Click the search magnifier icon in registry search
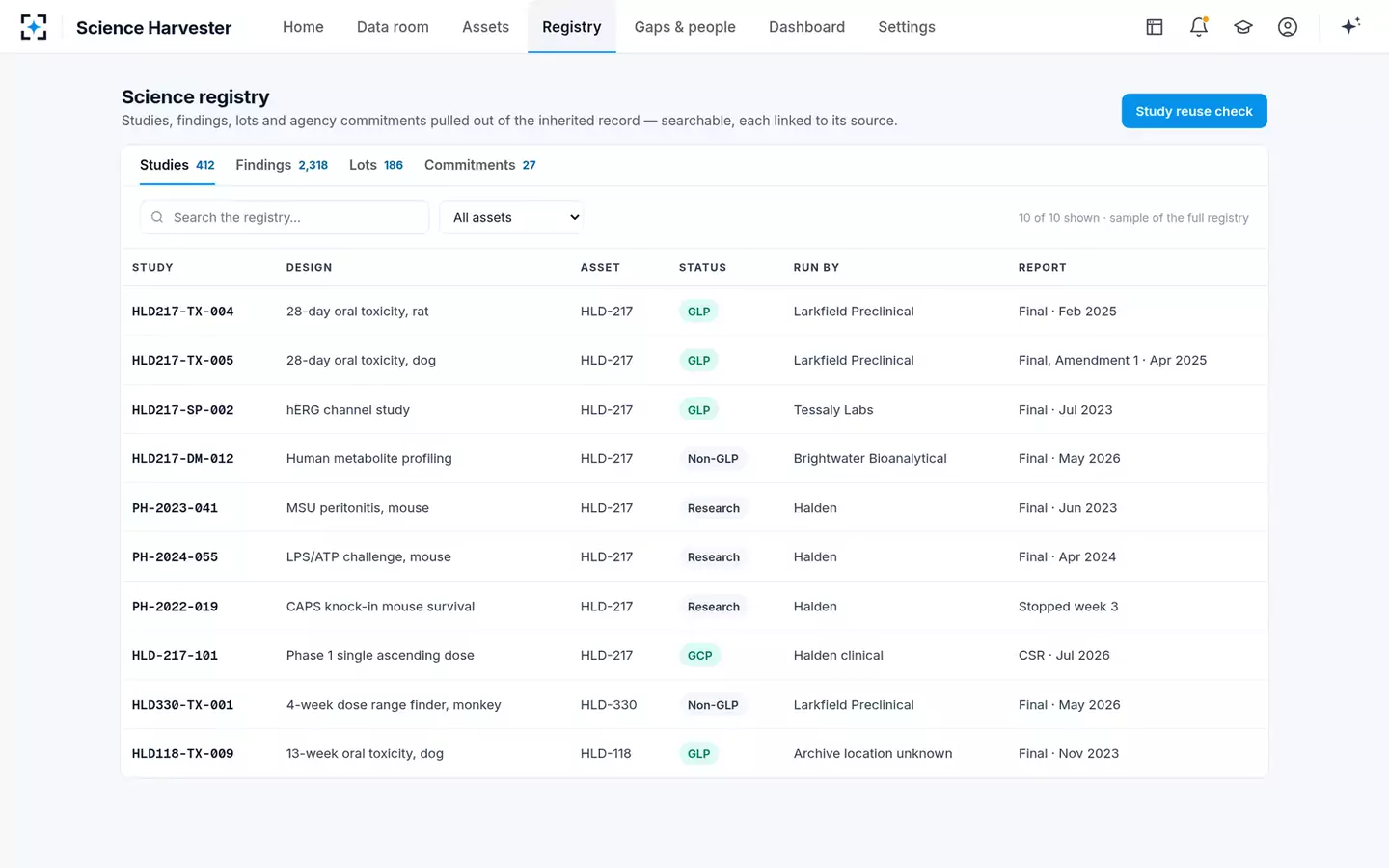This screenshot has height=868, width=1389. [x=157, y=217]
